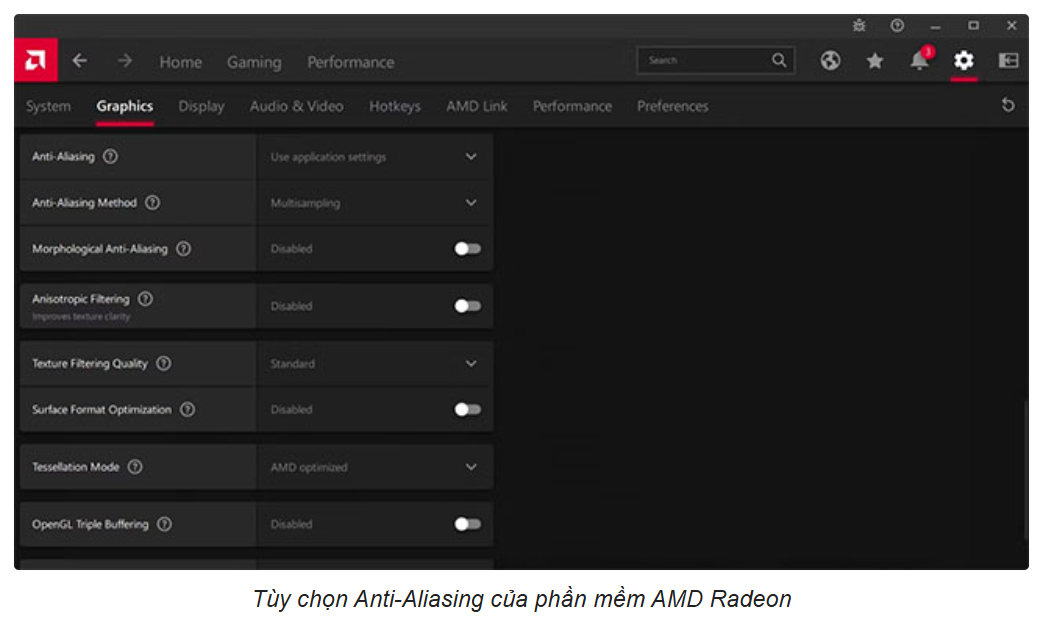Turn on OpenGL Triple Buffering
Image resolution: width=1052 pixels, height=634 pixels.
pyautogui.click(x=467, y=524)
